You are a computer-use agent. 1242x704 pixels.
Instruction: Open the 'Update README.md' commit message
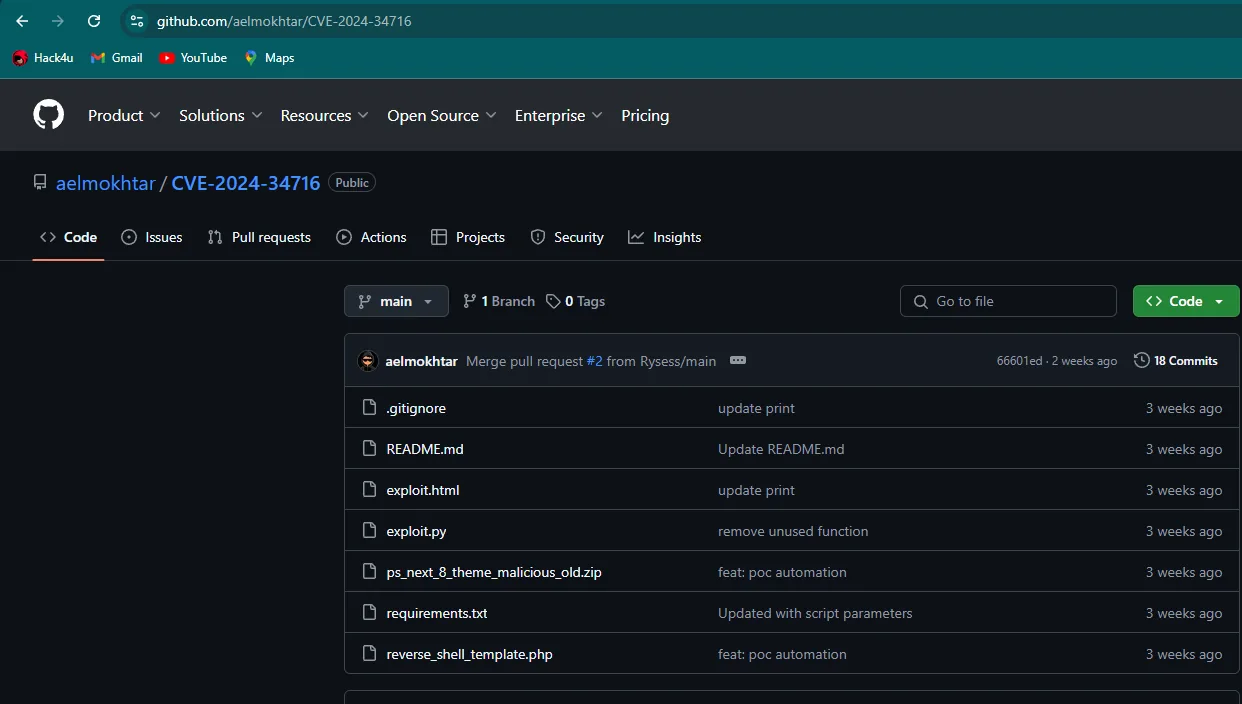(x=781, y=449)
